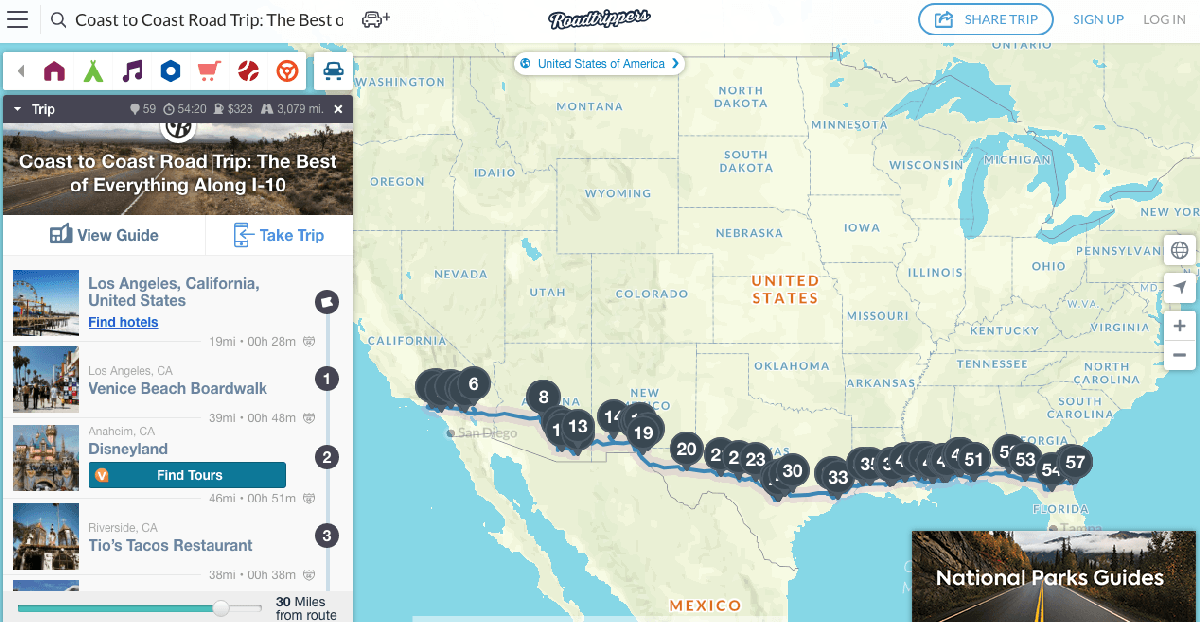Screen dimensions: 1200x622
Task: Zoom in on the map
Action: 1180,326
